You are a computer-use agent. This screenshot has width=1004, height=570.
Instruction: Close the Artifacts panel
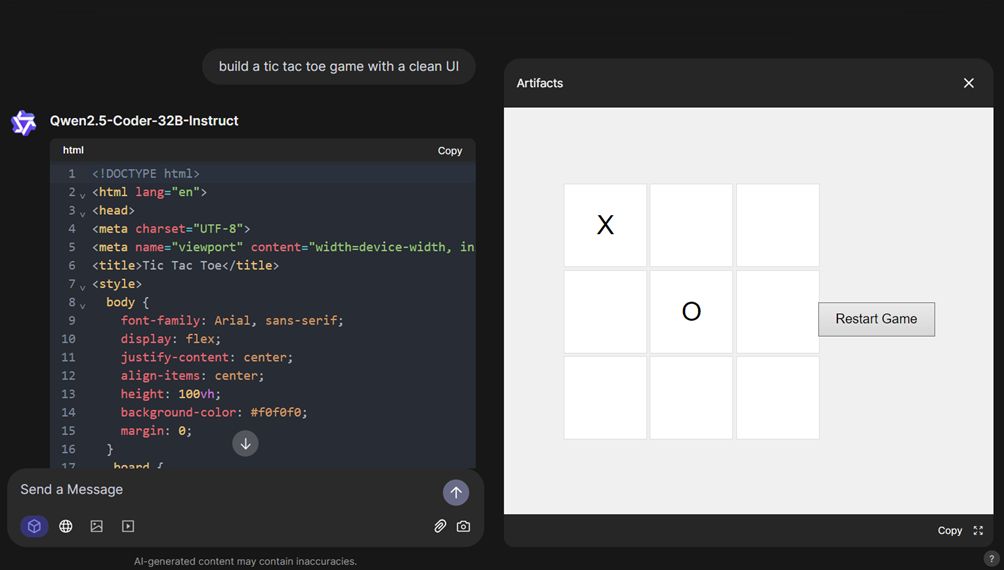(968, 83)
